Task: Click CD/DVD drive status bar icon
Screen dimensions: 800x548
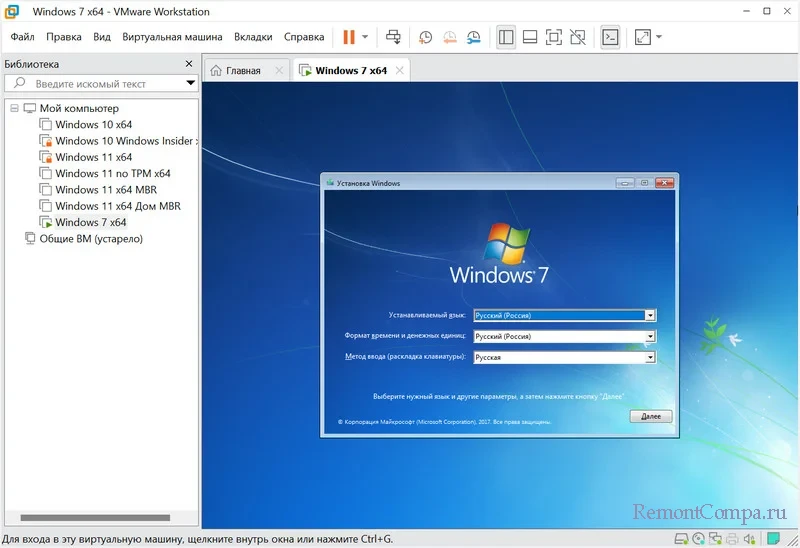Action: tap(698, 538)
